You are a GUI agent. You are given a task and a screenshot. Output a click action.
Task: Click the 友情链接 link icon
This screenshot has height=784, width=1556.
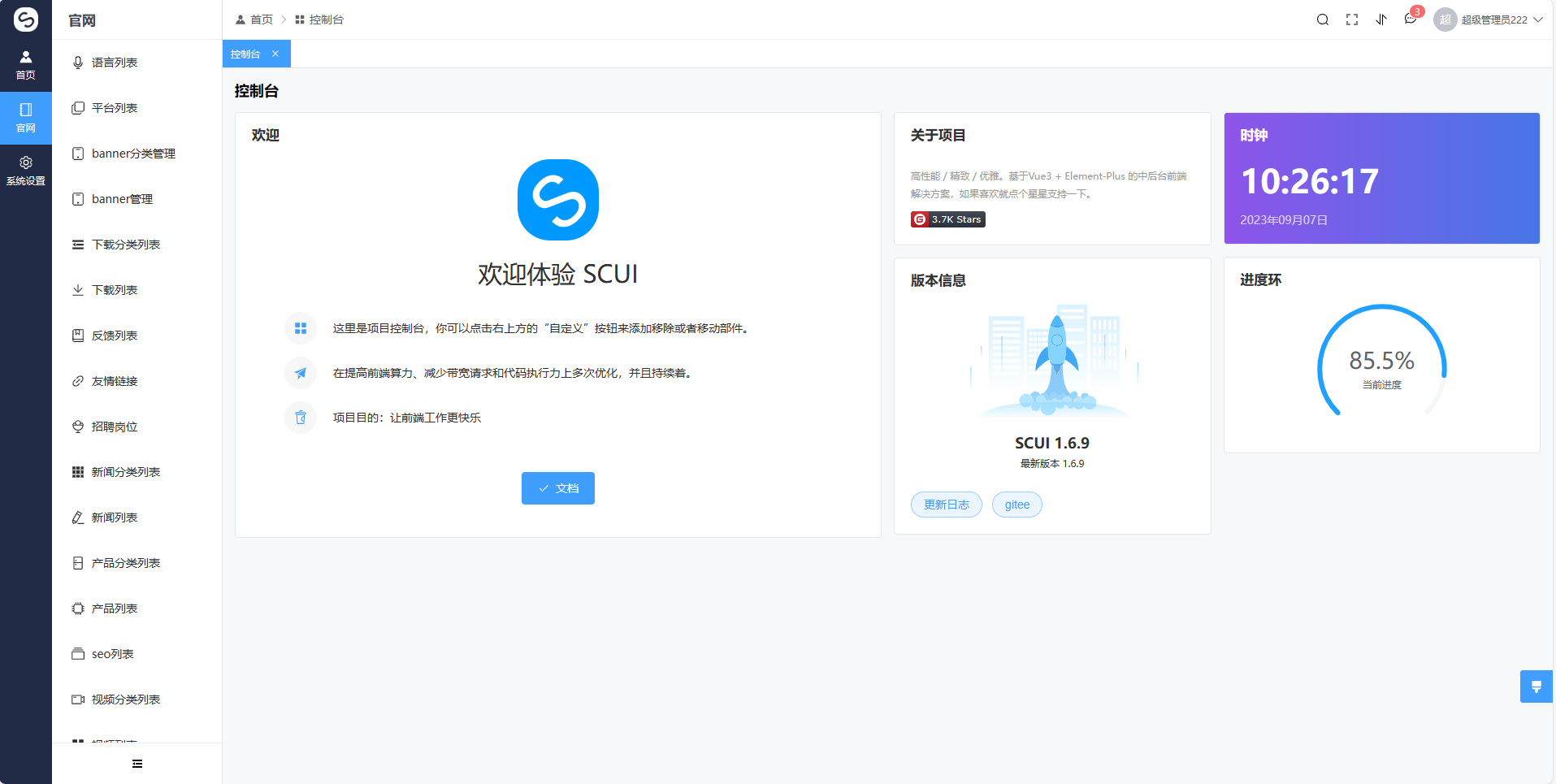(78, 381)
